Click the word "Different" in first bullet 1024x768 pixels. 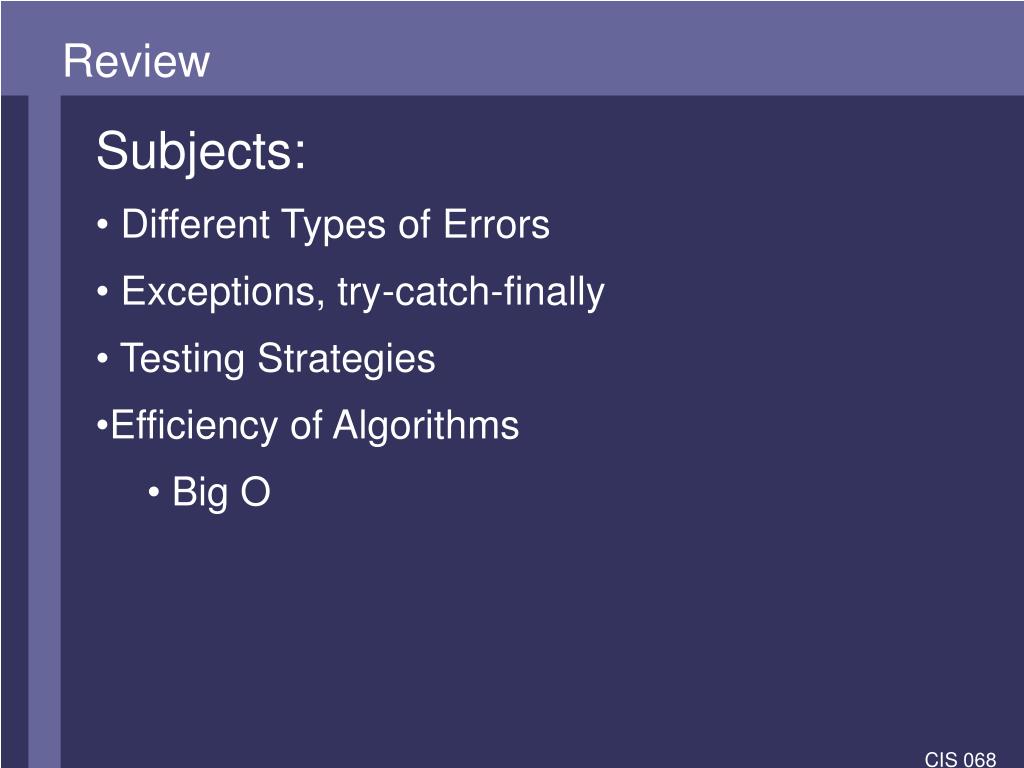pos(195,224)
